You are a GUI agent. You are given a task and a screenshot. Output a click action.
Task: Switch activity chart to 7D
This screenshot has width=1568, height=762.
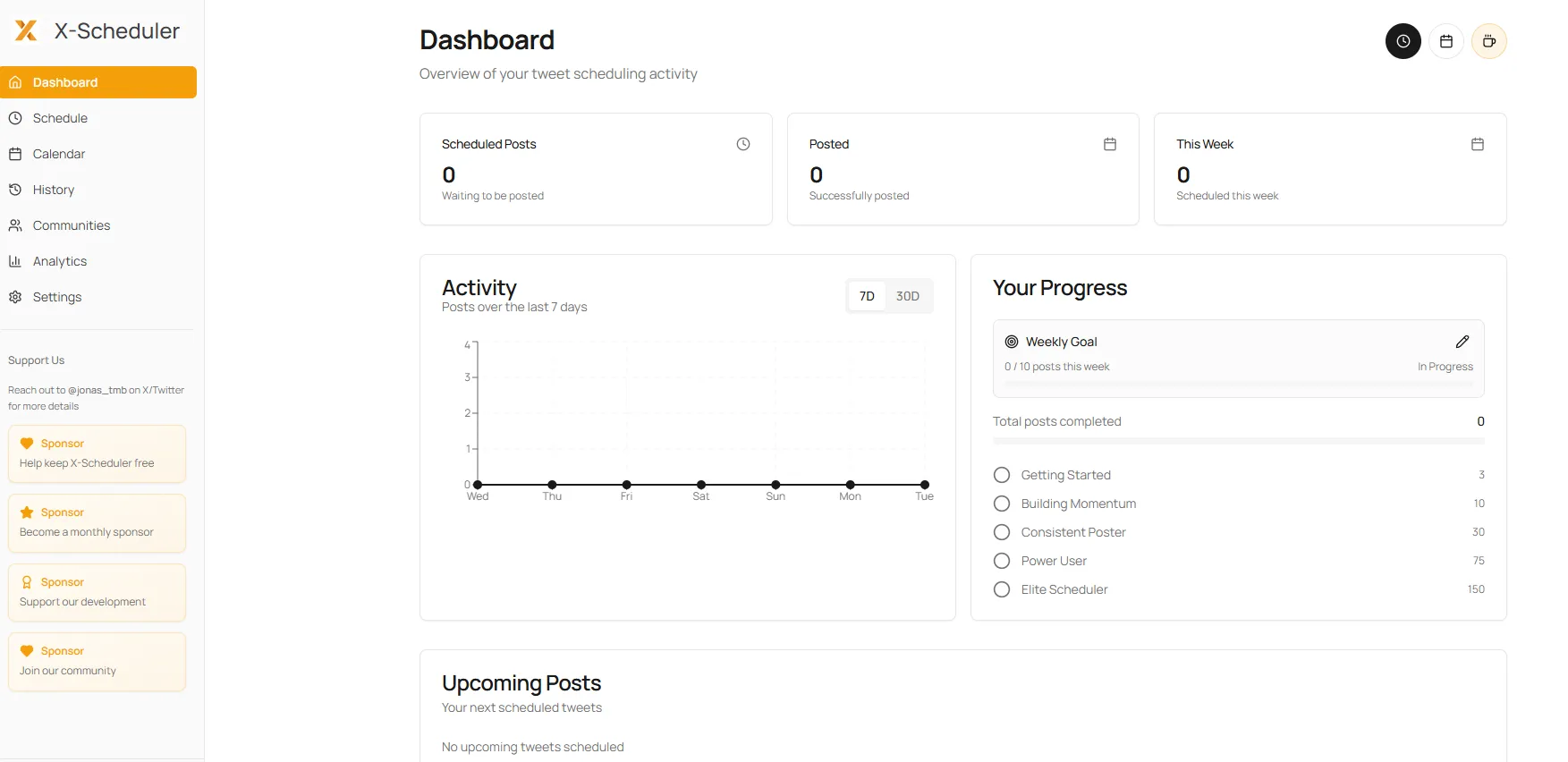pyautogui.click(x=867, y=296)
